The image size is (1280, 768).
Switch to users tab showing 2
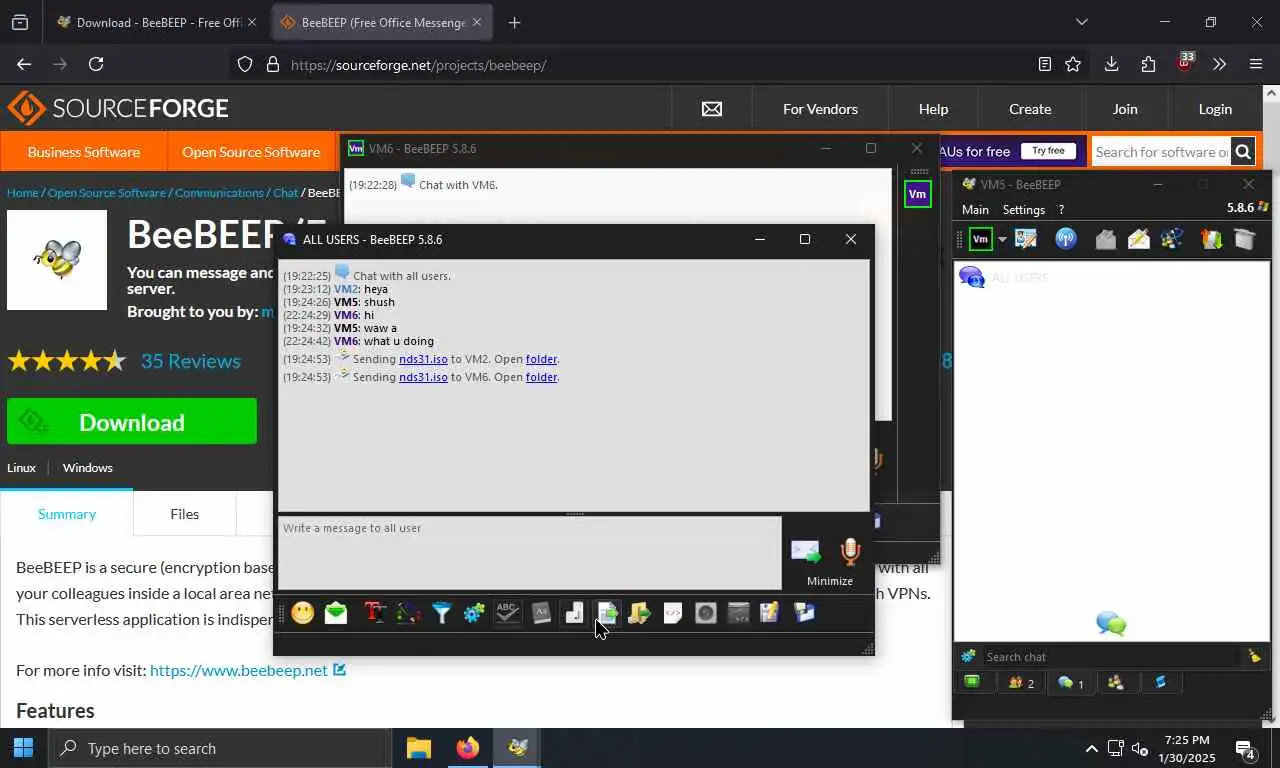1021,683
